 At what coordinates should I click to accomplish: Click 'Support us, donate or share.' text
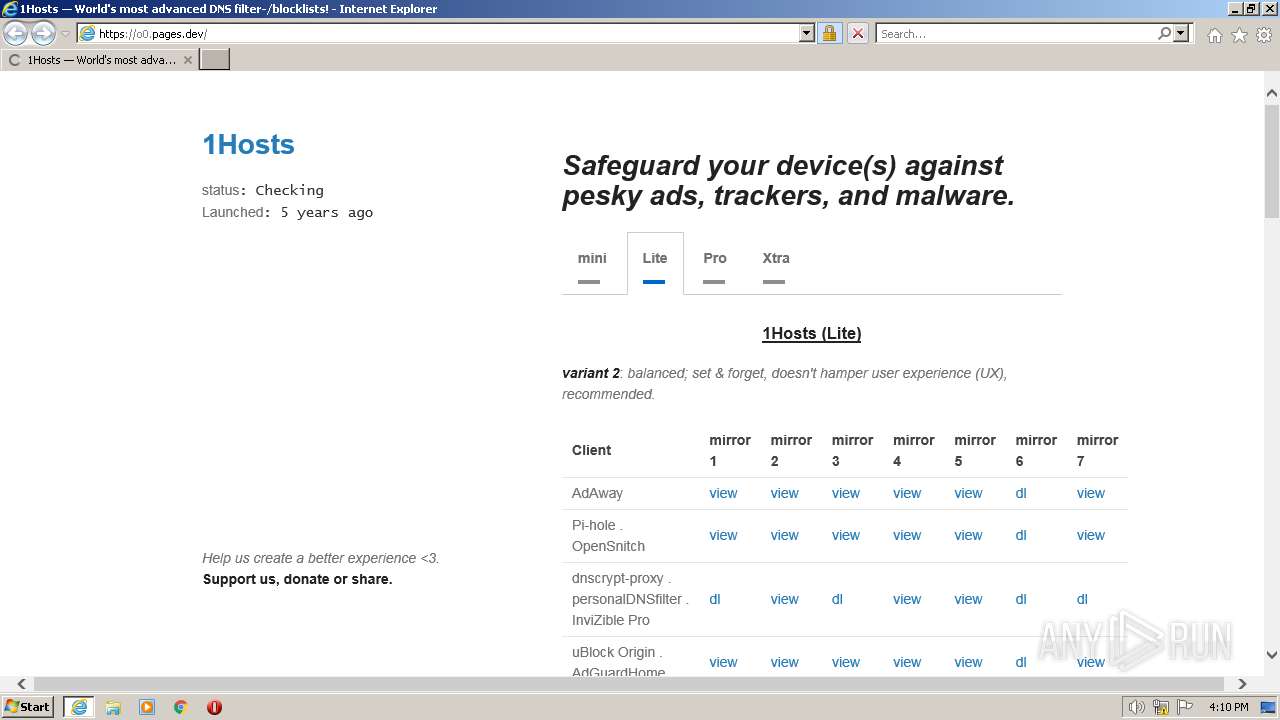[297, 579]
